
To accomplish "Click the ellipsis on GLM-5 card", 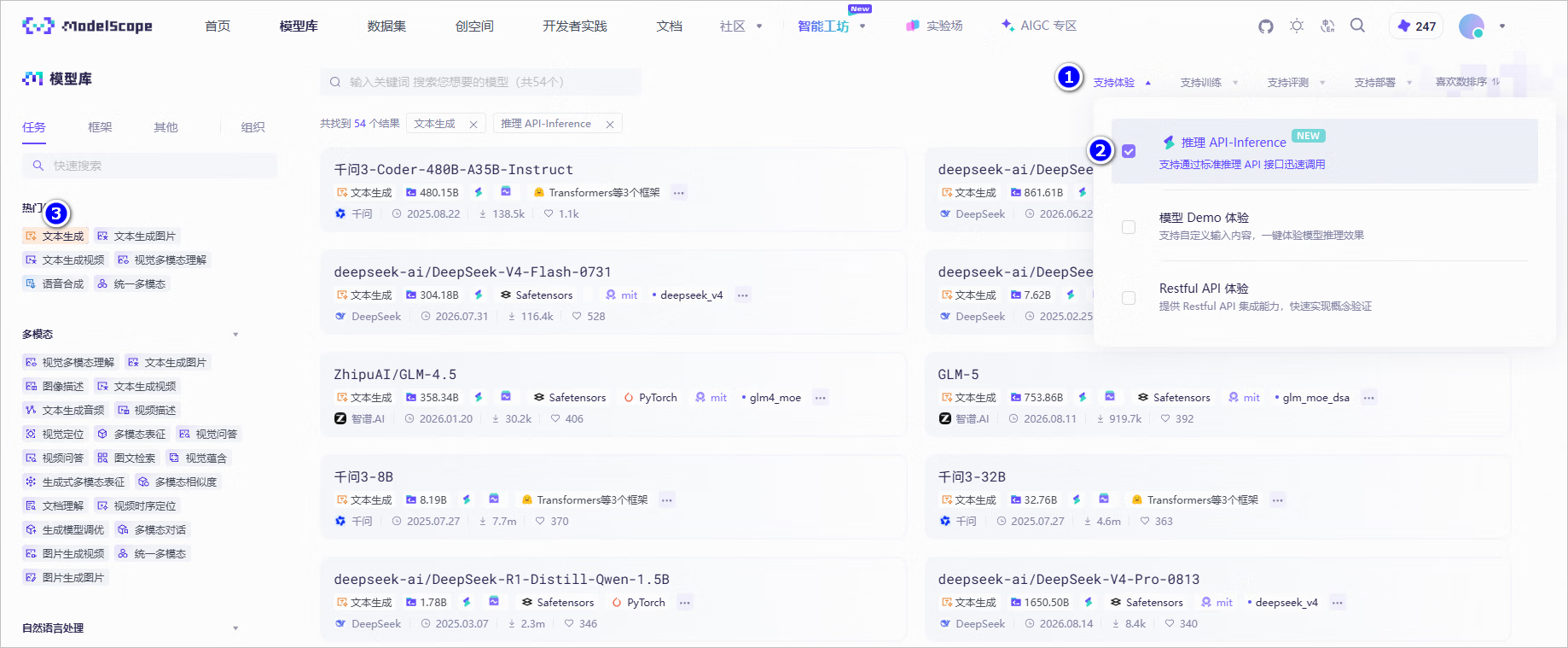I will [x=1369, y=398].
